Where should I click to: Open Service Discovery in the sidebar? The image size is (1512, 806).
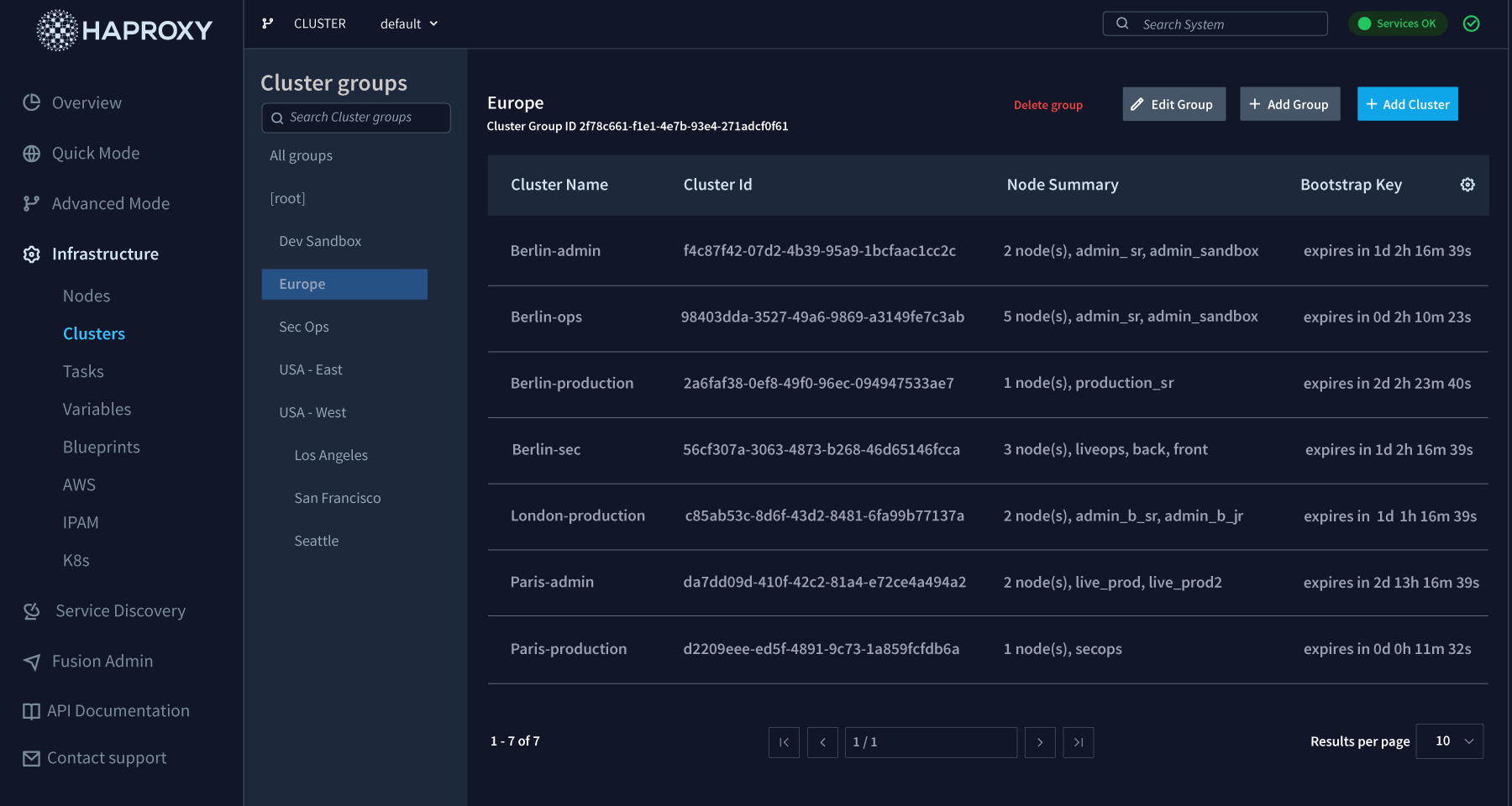(x=119, y=610)
